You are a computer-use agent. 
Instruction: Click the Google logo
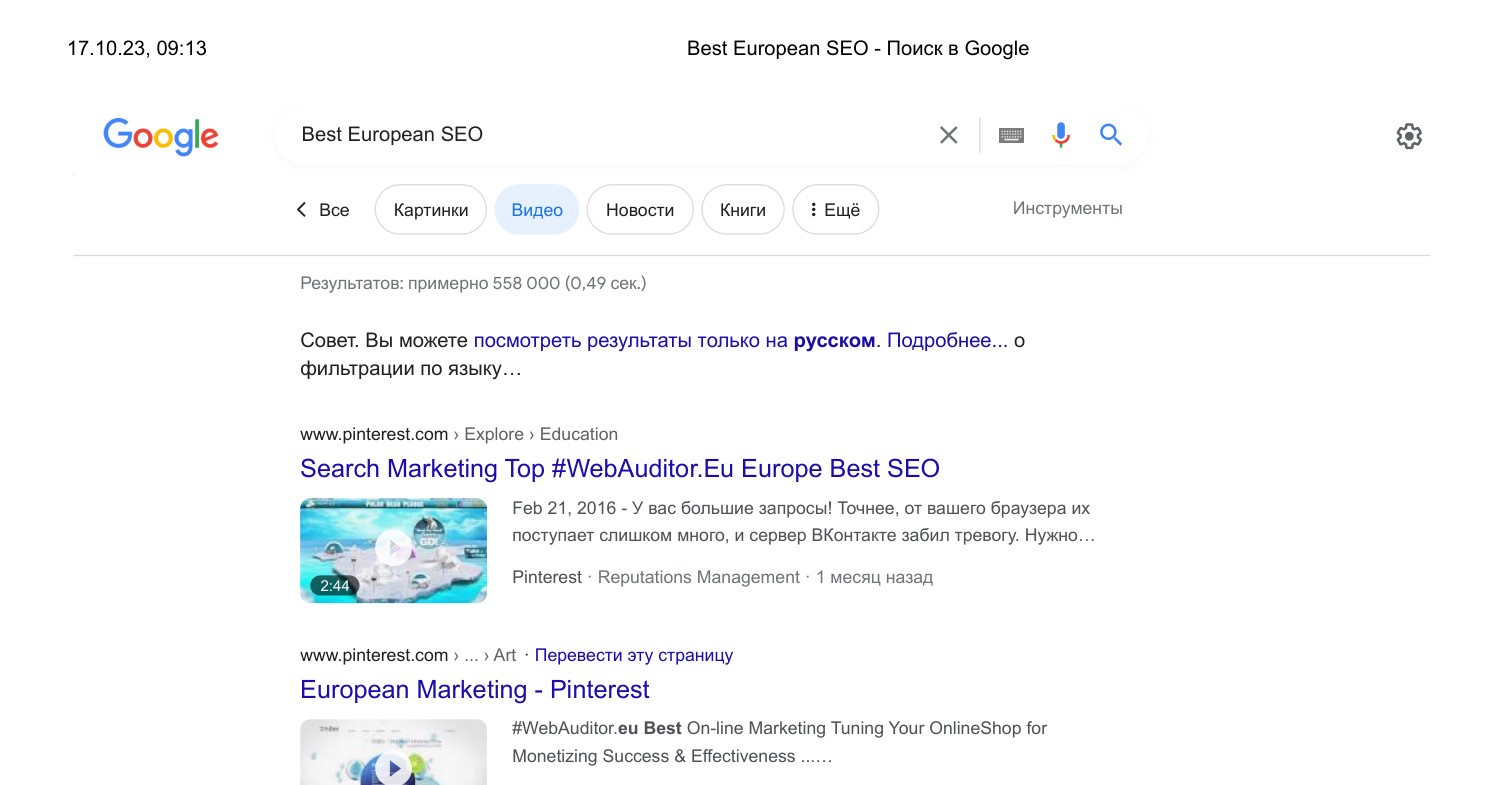coord(161,137)
